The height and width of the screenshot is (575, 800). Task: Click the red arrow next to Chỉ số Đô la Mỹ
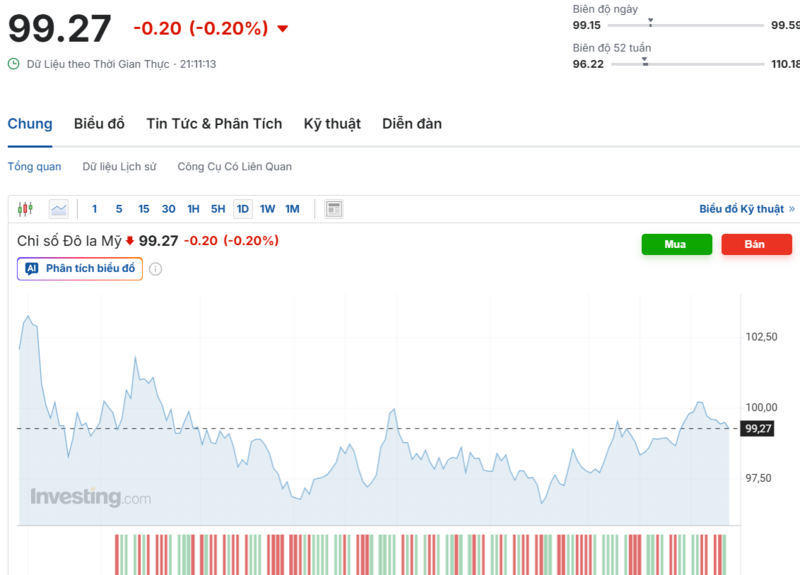(130, 241)
